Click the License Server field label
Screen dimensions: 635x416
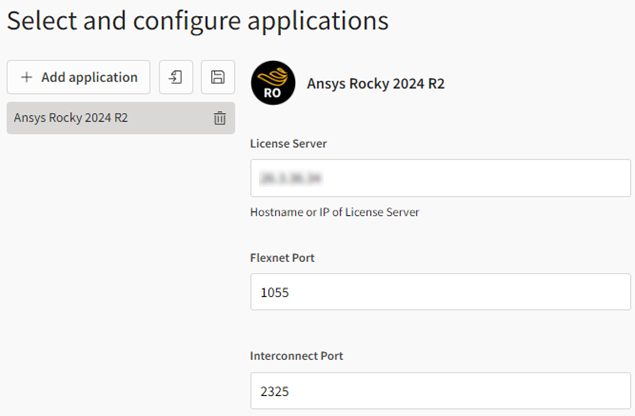click(x=288, y=143)
